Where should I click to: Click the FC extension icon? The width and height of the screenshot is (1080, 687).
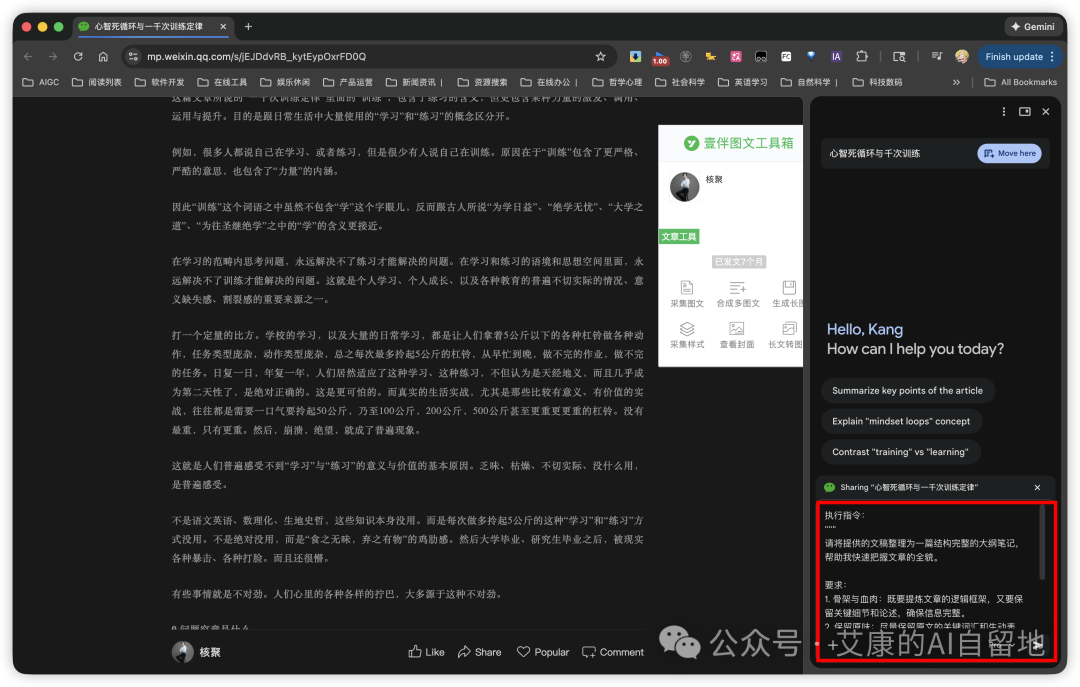pos(786,57)
